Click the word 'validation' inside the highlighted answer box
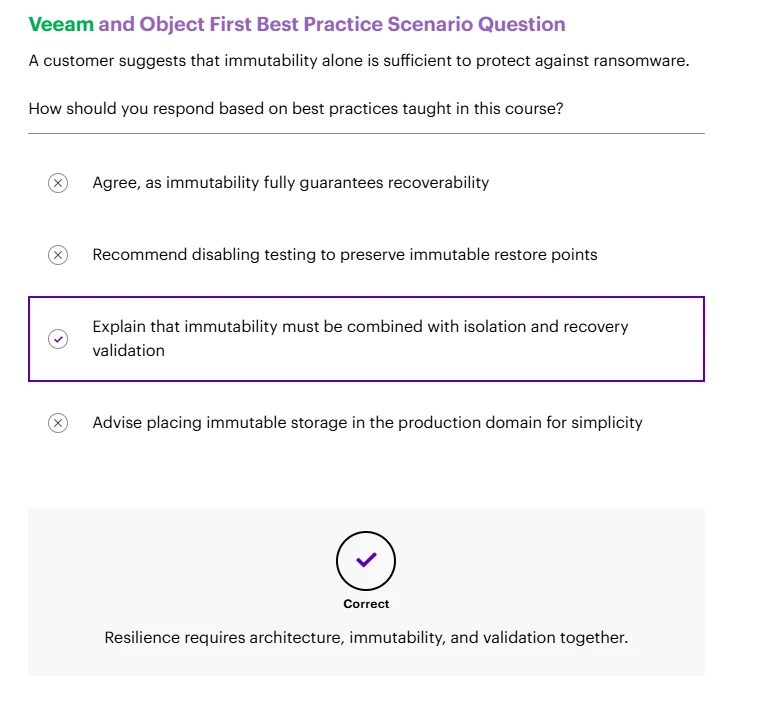The height and width of the screenshot is (707, 767). tap(129, 350)
